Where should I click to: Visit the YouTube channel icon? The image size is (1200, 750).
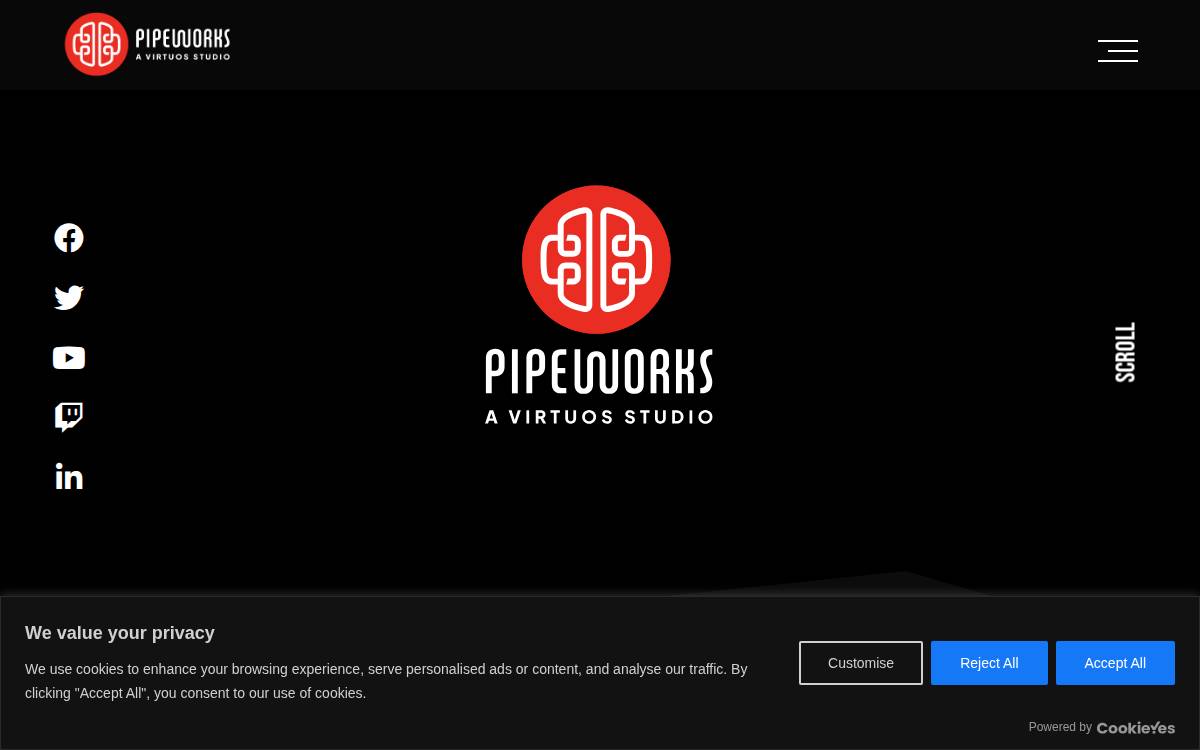point(69,358)
